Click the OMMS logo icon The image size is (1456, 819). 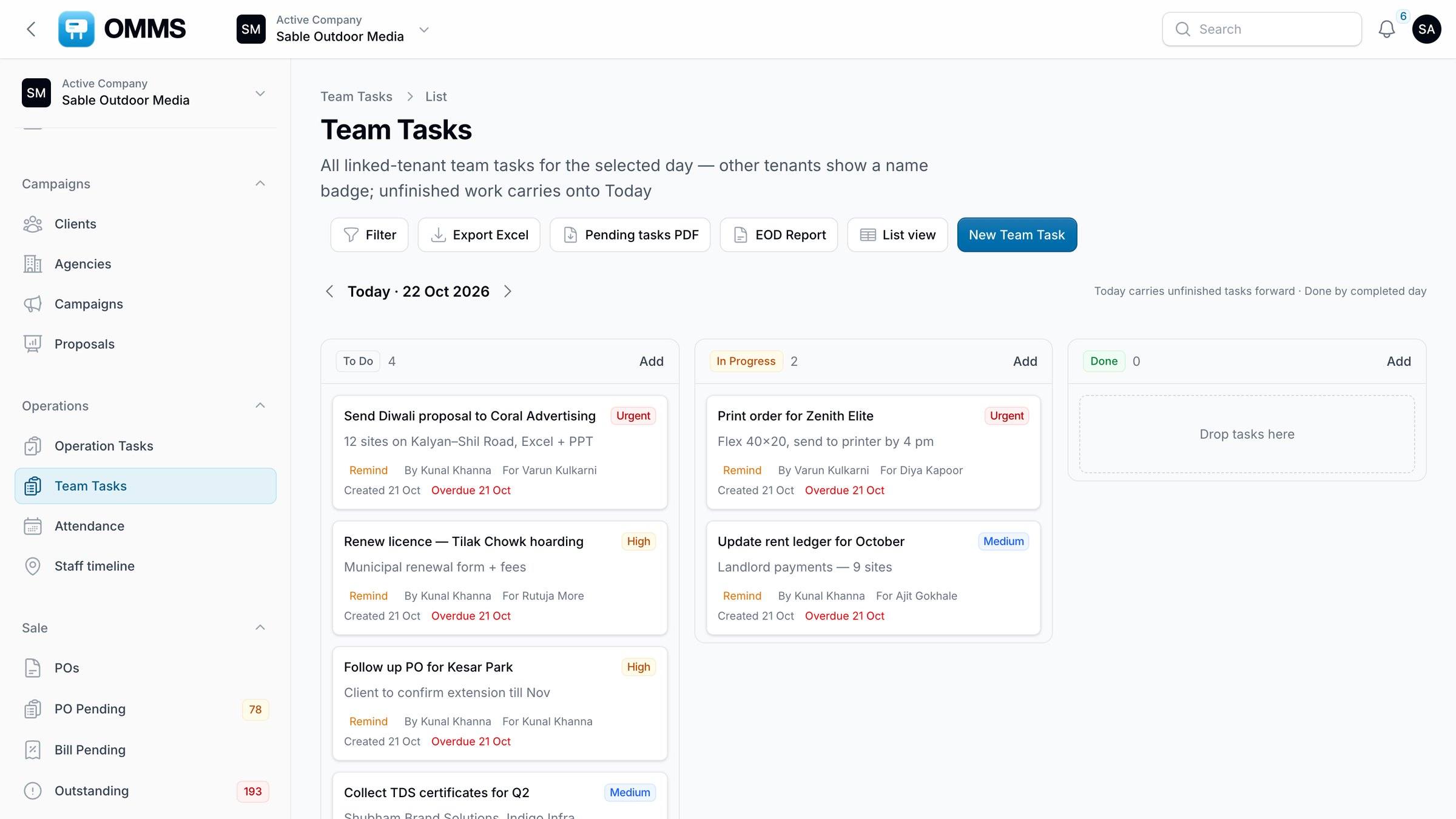point(76,29)
